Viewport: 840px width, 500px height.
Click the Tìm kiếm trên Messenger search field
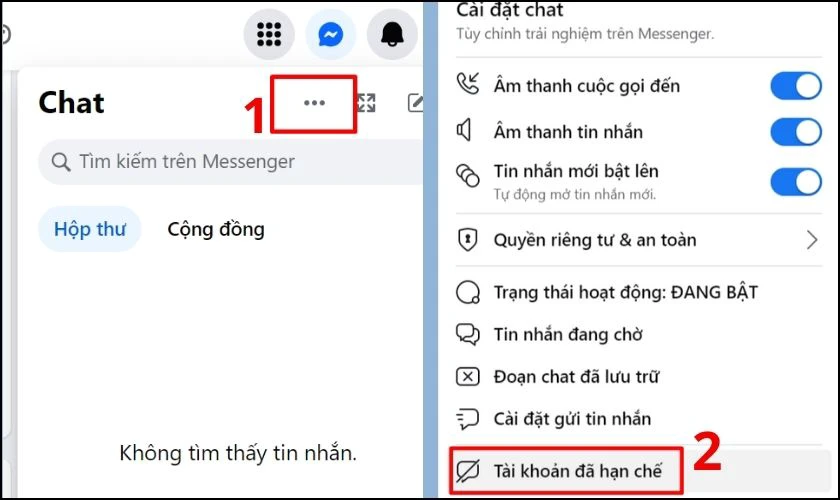point(231,162)
